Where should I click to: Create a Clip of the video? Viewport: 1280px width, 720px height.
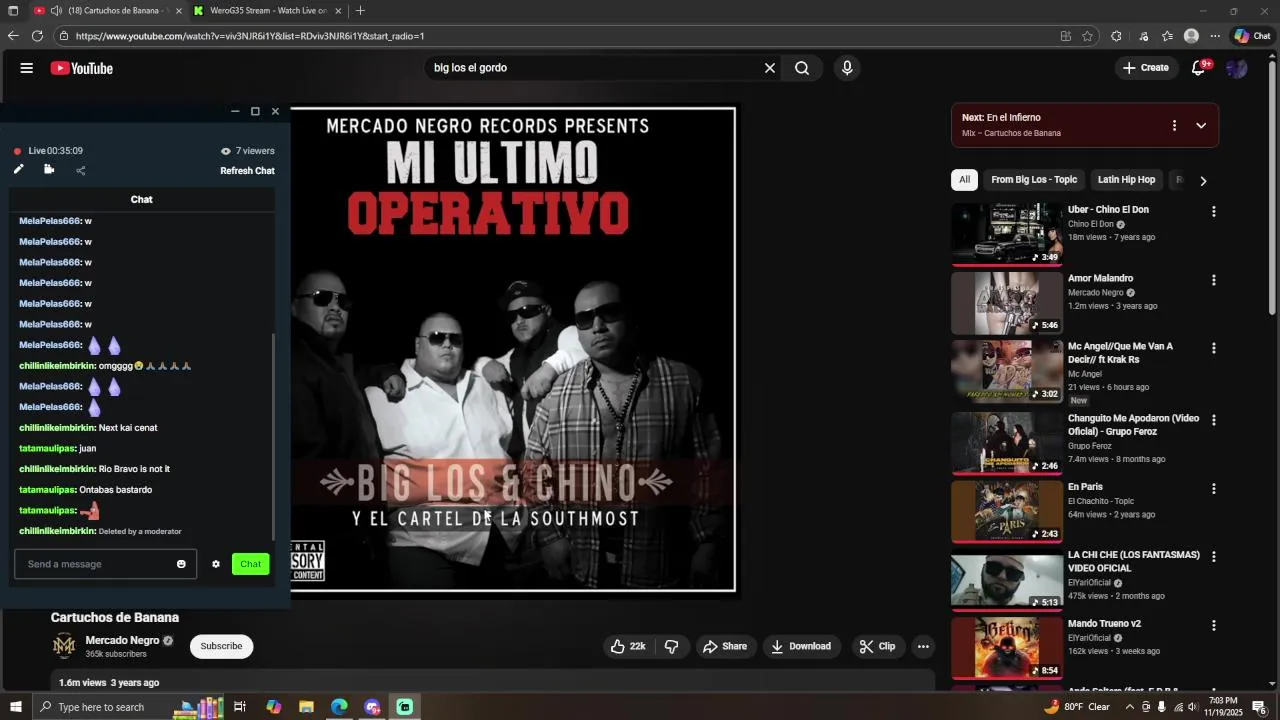coord(877,646)
